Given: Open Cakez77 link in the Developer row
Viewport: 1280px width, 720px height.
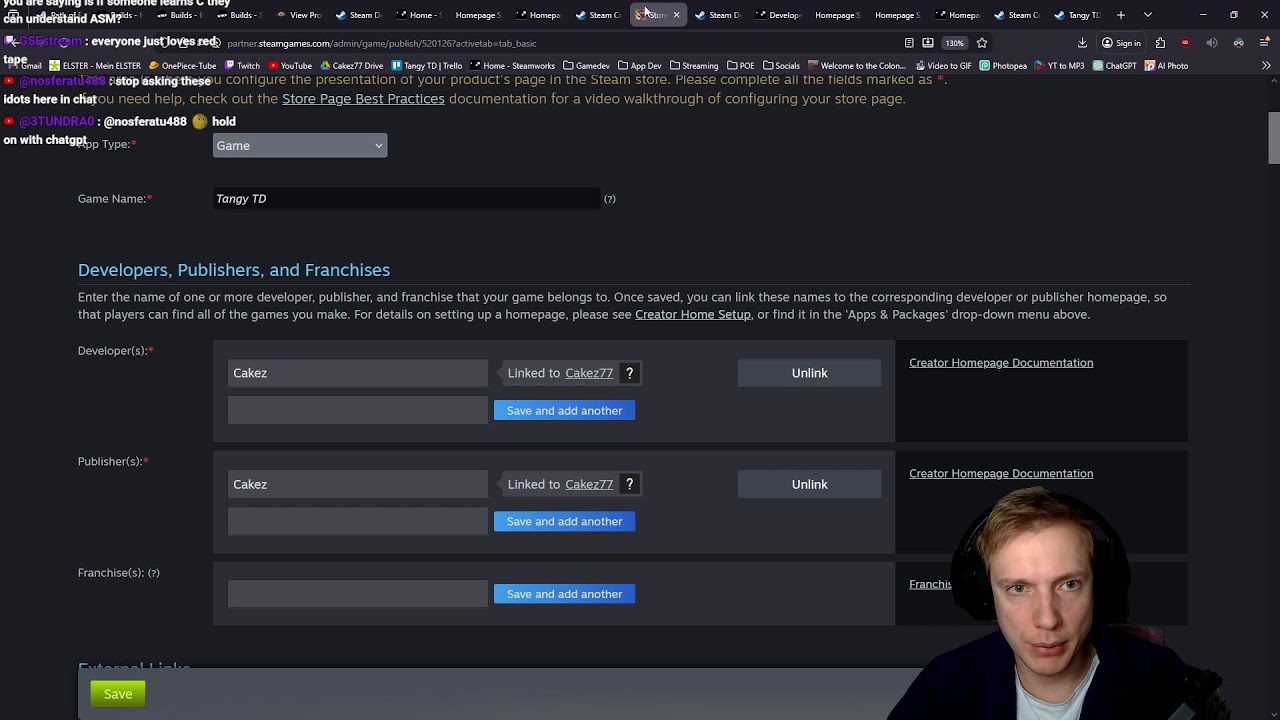Looking at the screenshot, I should tap(589, 373).
